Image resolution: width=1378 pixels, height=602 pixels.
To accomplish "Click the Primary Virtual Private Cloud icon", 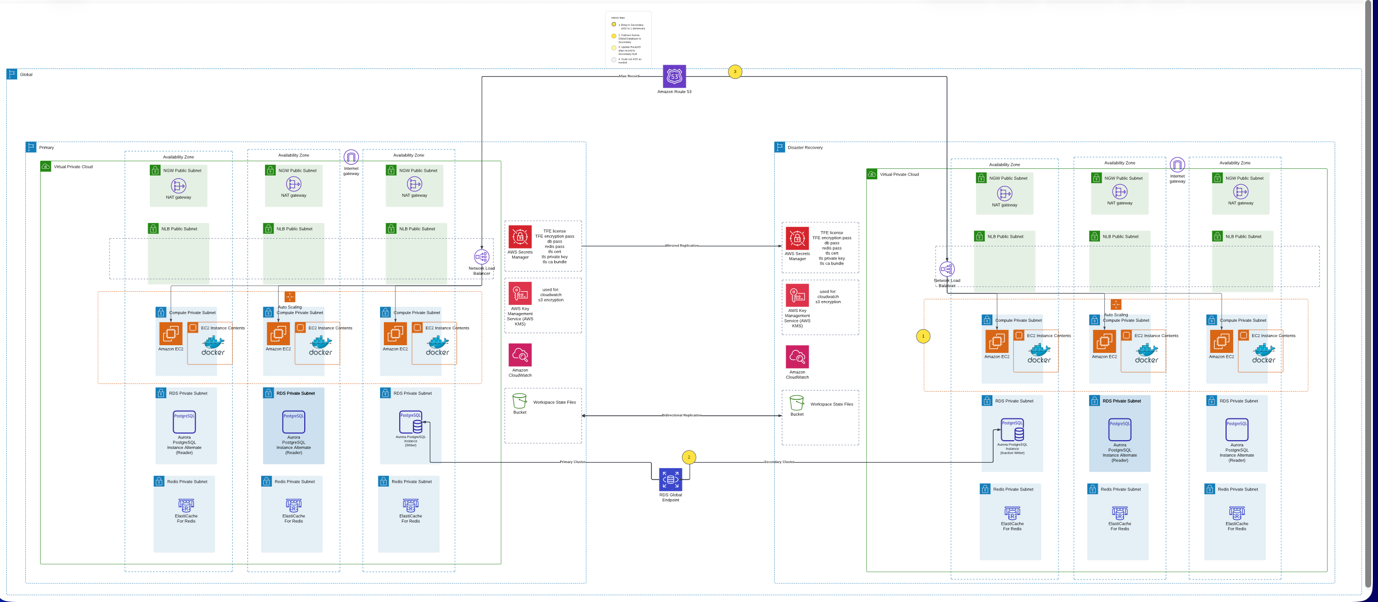I will coord(46,166).
